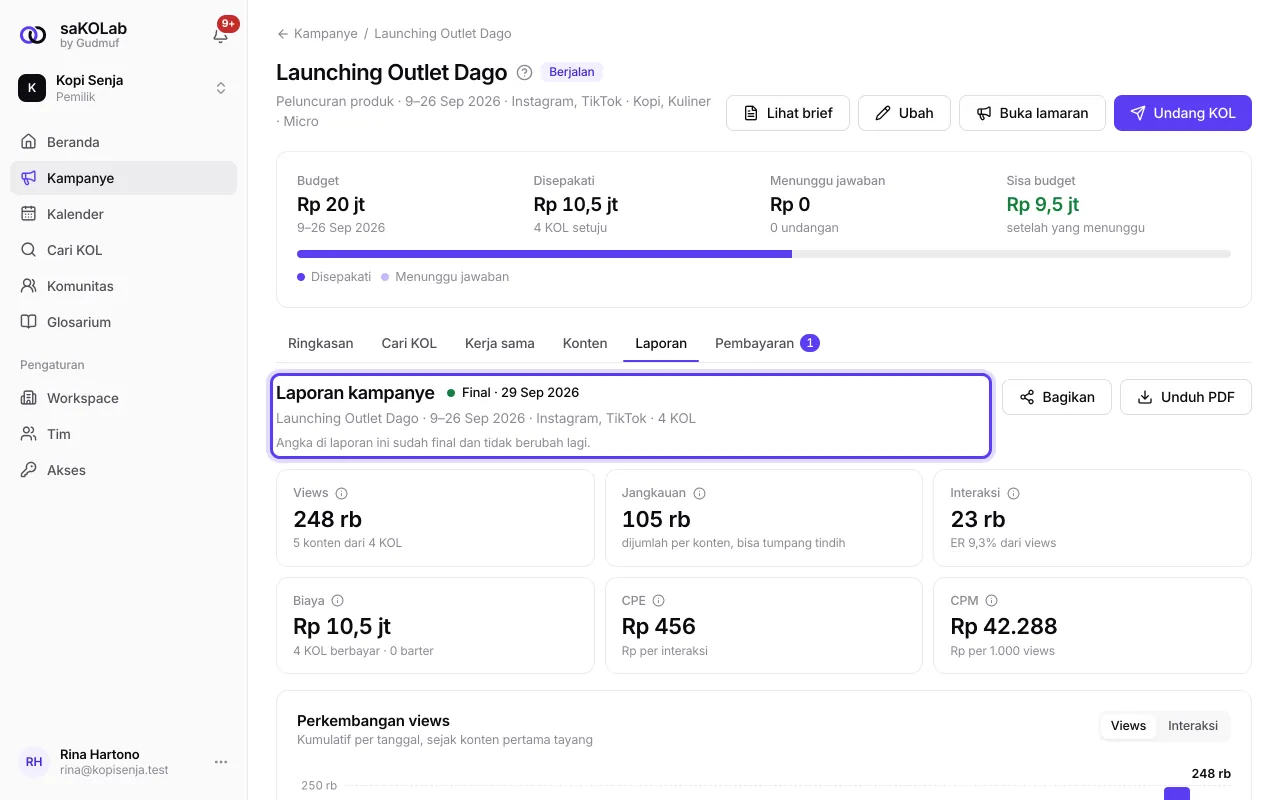Screen dimensions: 1280x800
Task: Click the Undang KOL button
Action: click(1183, 113)
